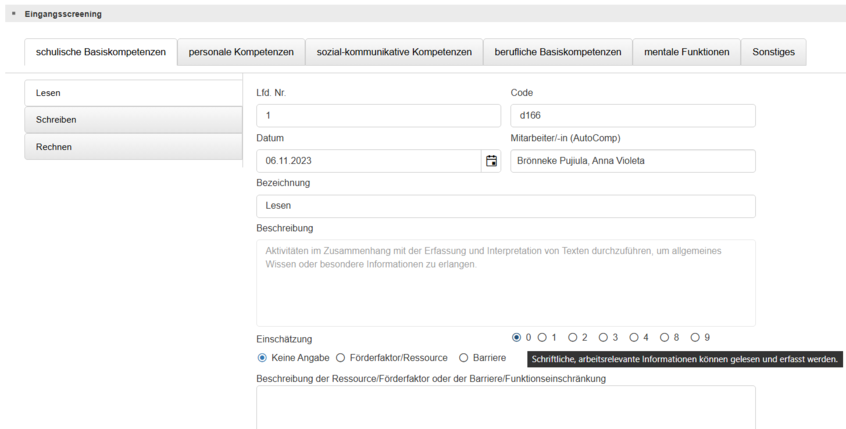Choose Einschätzung rating 2
The image size is (846, 429).
click(573, 338)
